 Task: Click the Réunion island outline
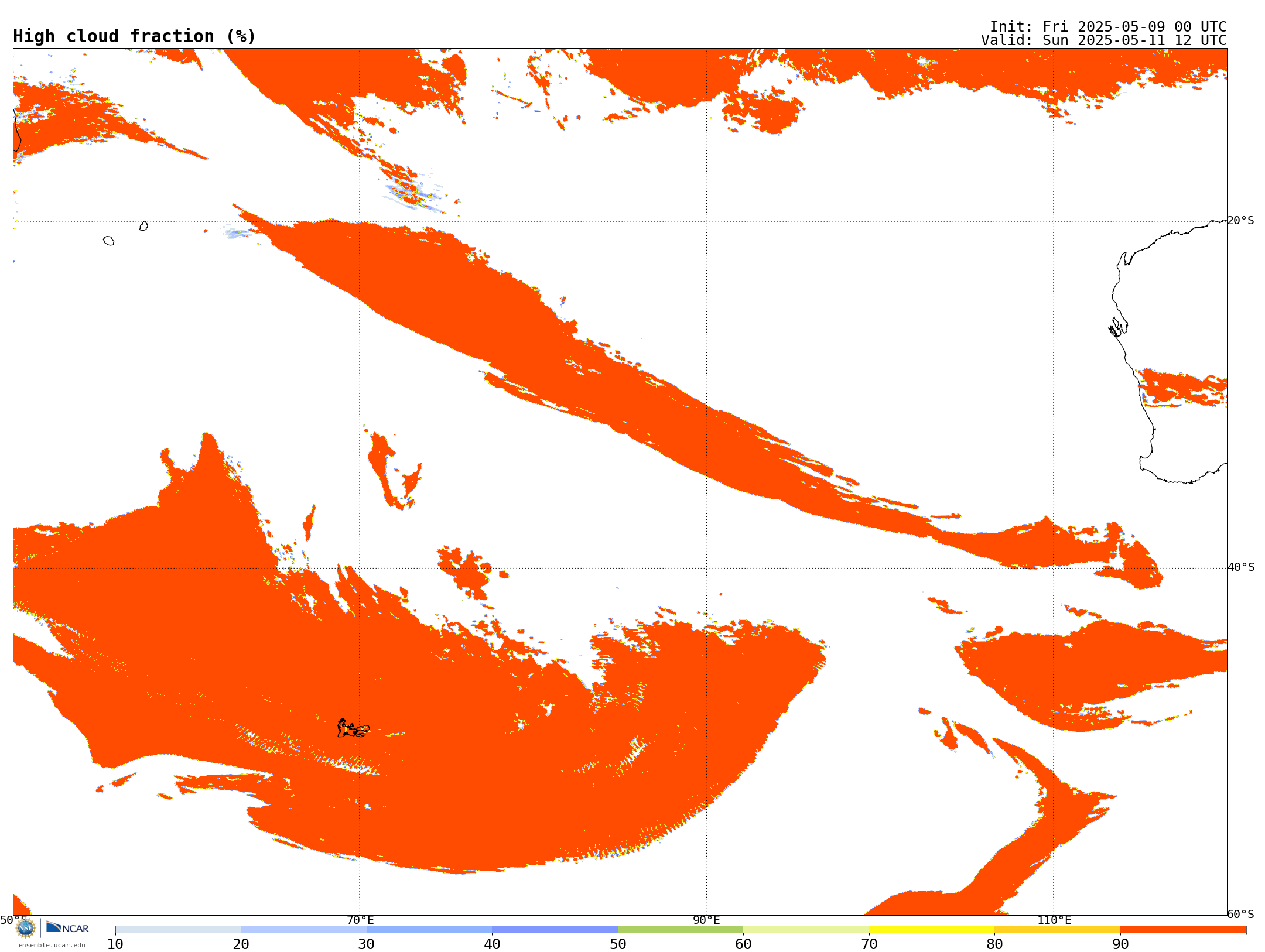pos(108,241)
